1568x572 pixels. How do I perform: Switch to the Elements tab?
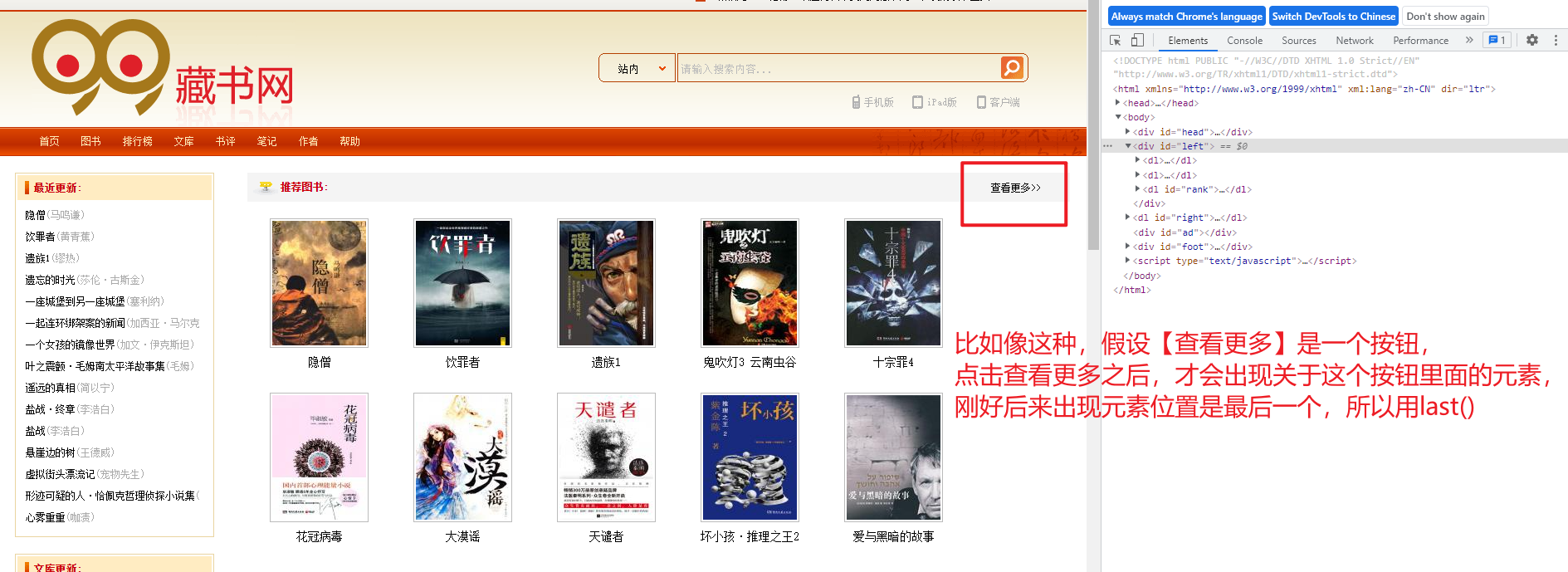[1188, 40]
